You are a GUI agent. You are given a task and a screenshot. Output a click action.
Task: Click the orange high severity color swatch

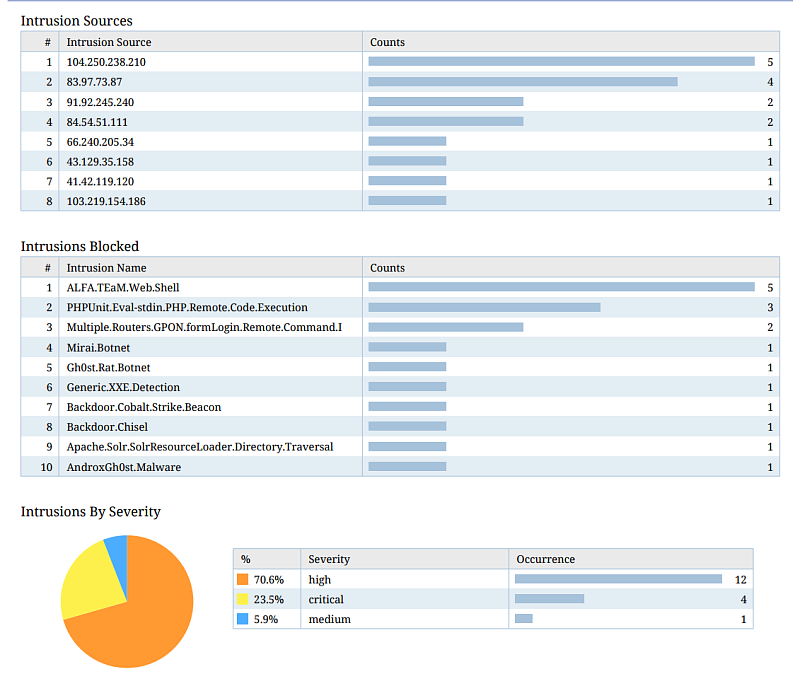(242, 580)
